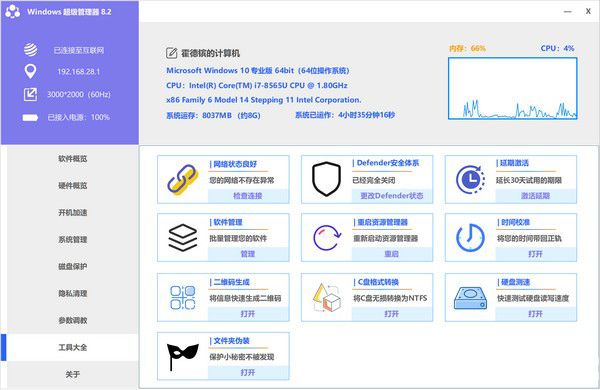600x390 pixels.
Task: Click the CPU and memory usage graph
Action: click(512, 88)
